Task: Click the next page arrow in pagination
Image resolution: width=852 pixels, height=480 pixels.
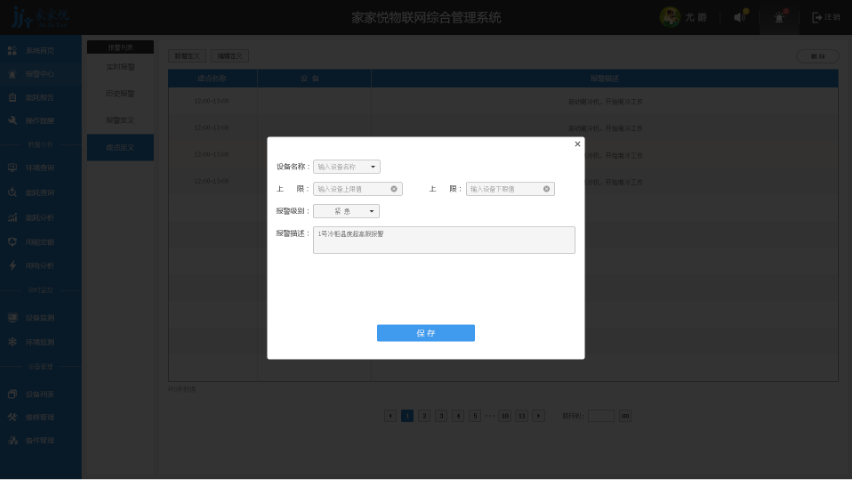Action: [539, 415]
